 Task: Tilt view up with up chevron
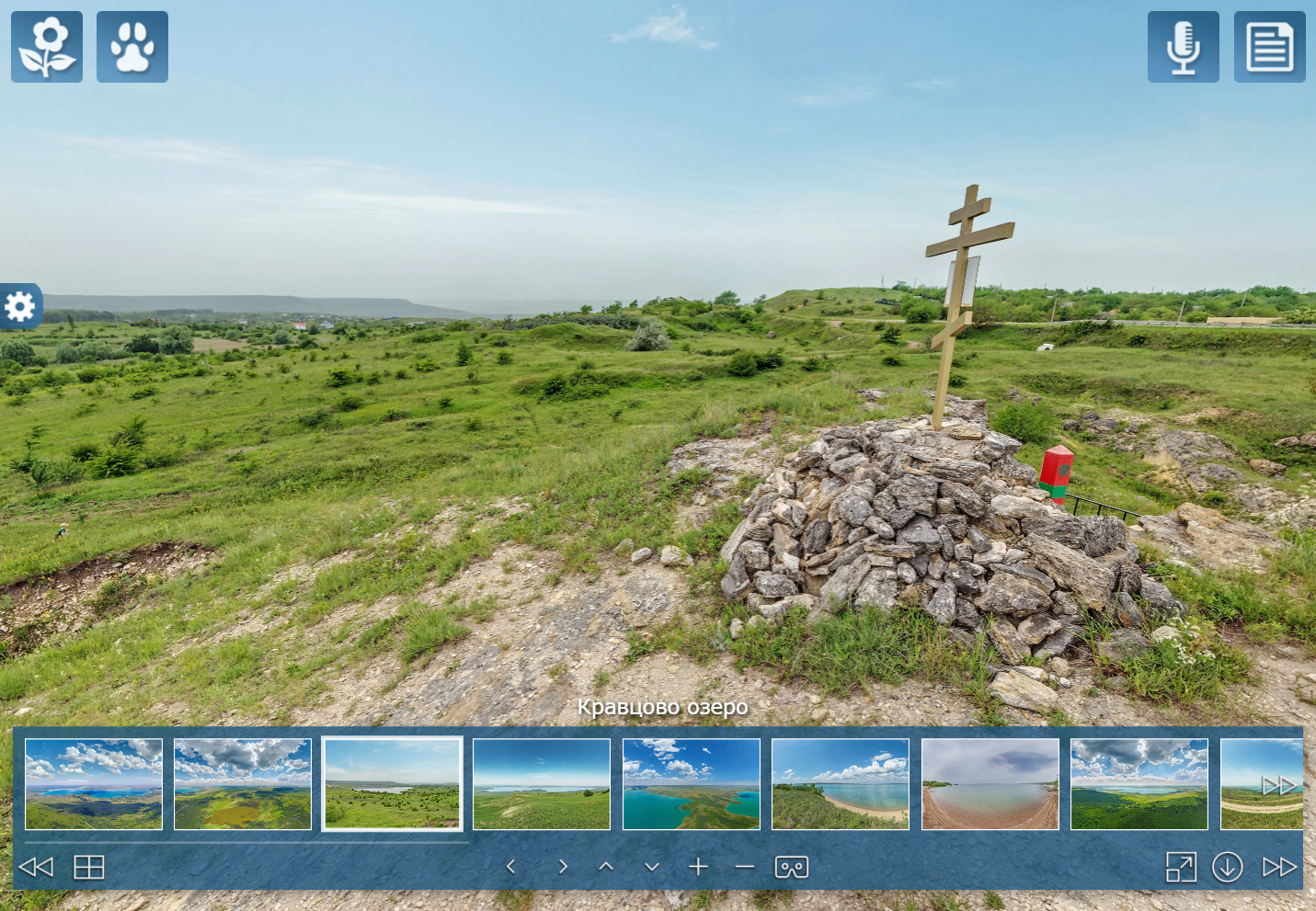(x=606, y=866)
